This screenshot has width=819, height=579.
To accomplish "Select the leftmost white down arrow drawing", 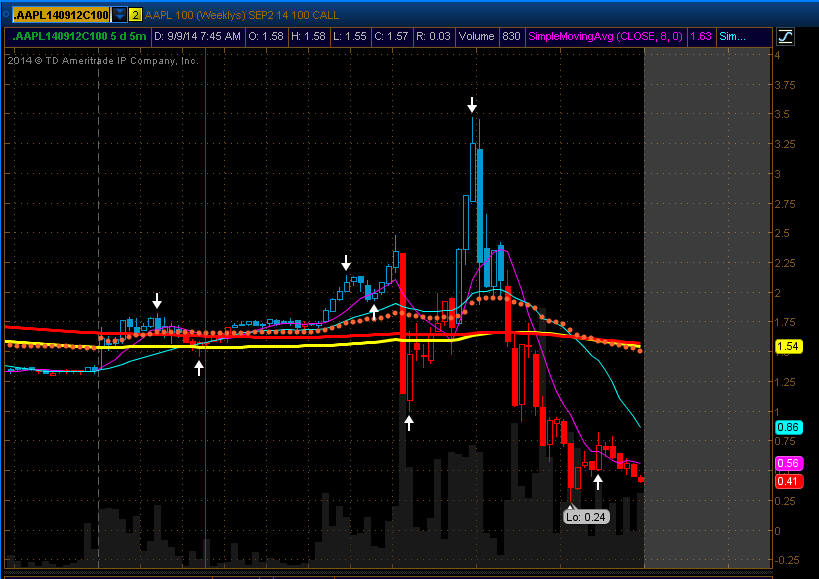I will pos(157,301).
